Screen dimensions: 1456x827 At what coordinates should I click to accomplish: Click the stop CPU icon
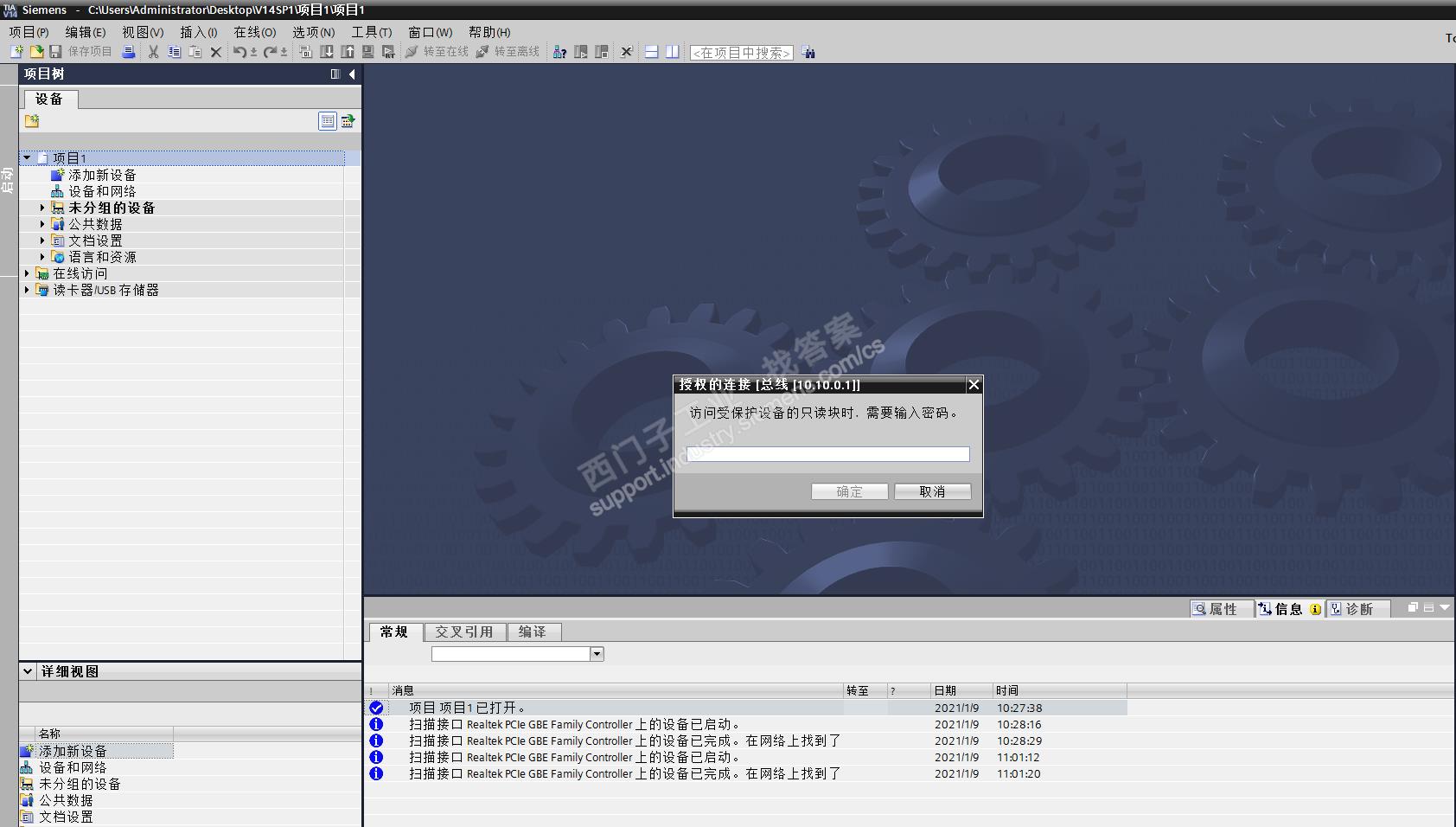pos(602,52)
